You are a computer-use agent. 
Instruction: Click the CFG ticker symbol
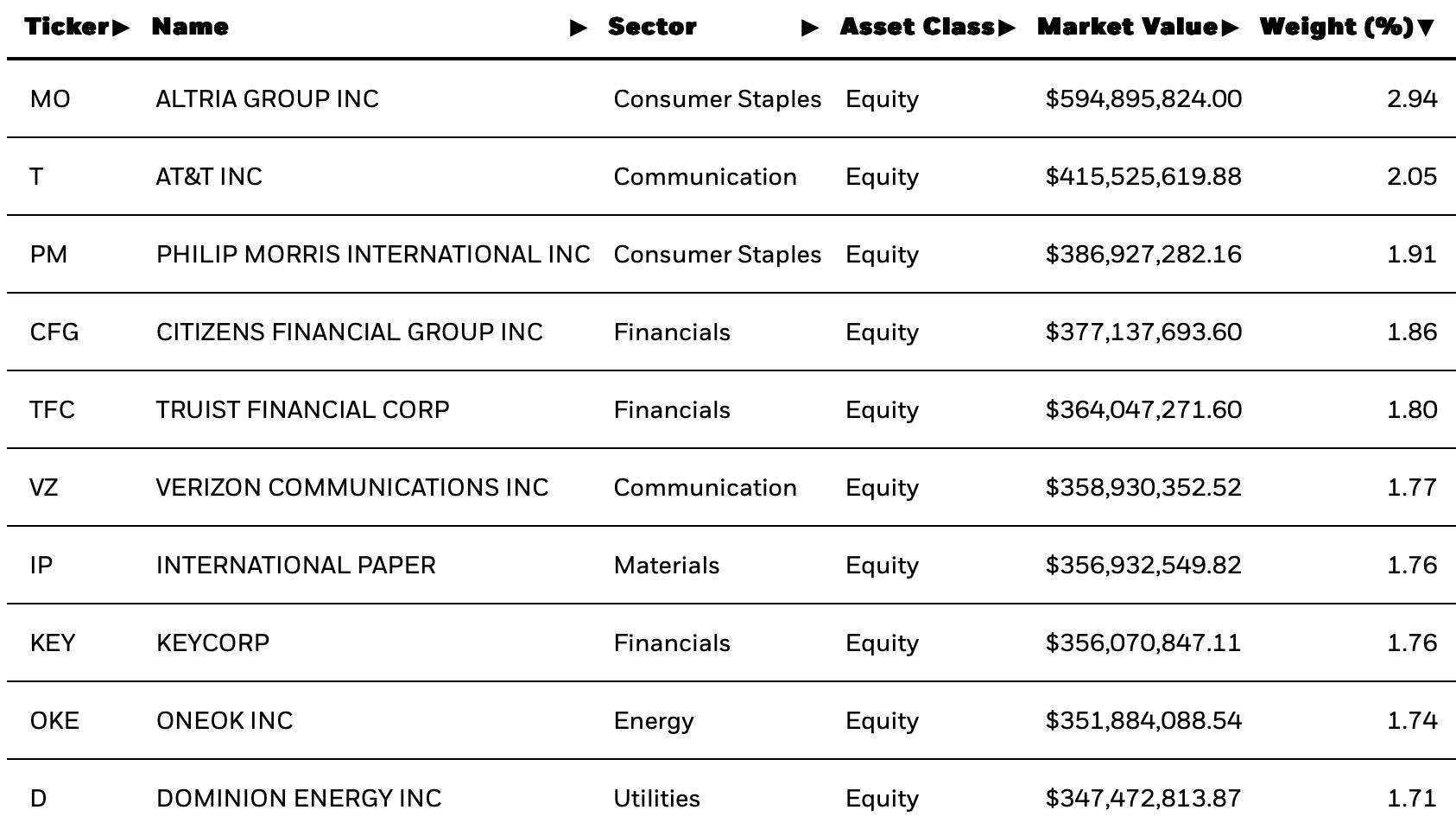point(54,332)
